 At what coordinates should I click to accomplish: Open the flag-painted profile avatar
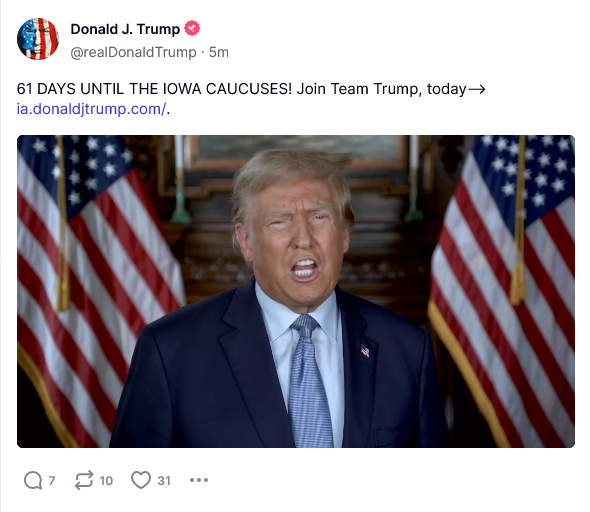38,39
